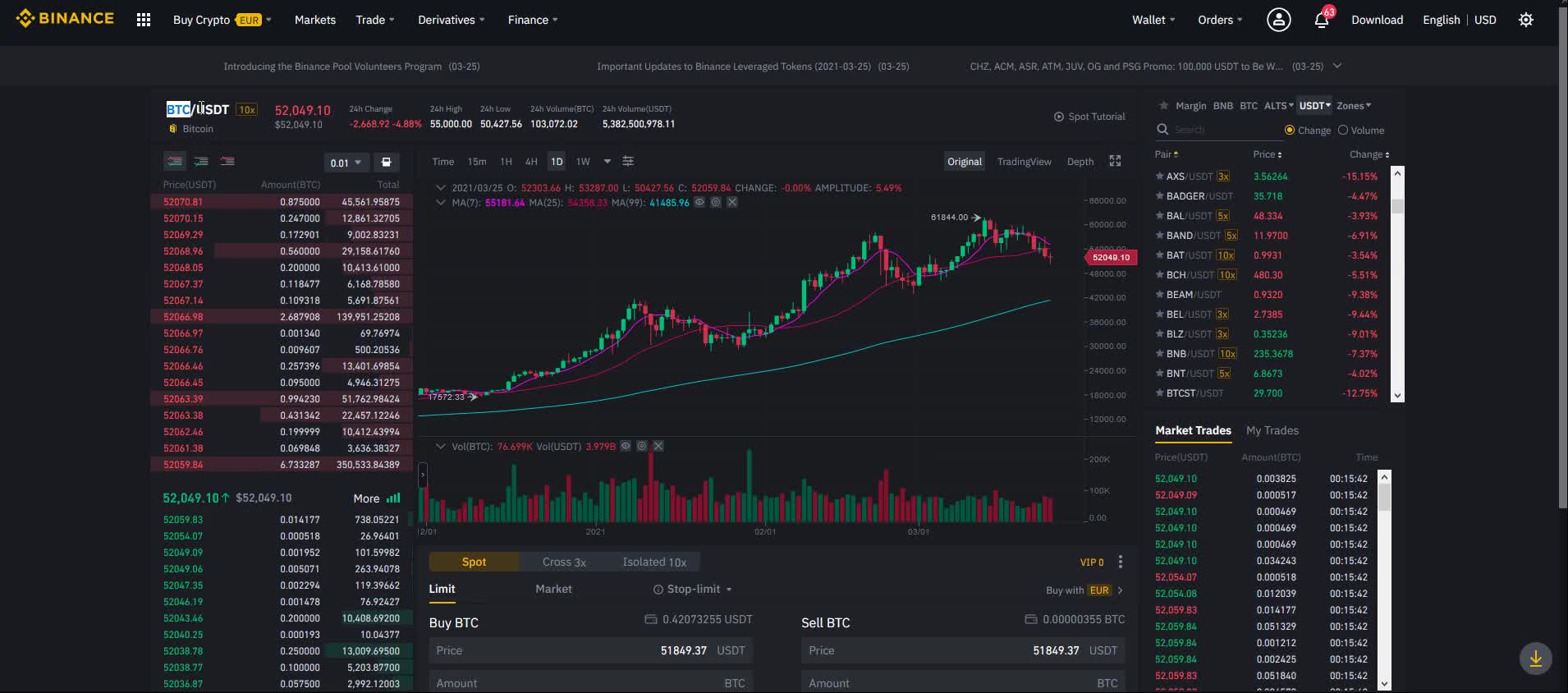
Task: Open wallet icon next to Buy BTC balance
Action: (651, 619)
